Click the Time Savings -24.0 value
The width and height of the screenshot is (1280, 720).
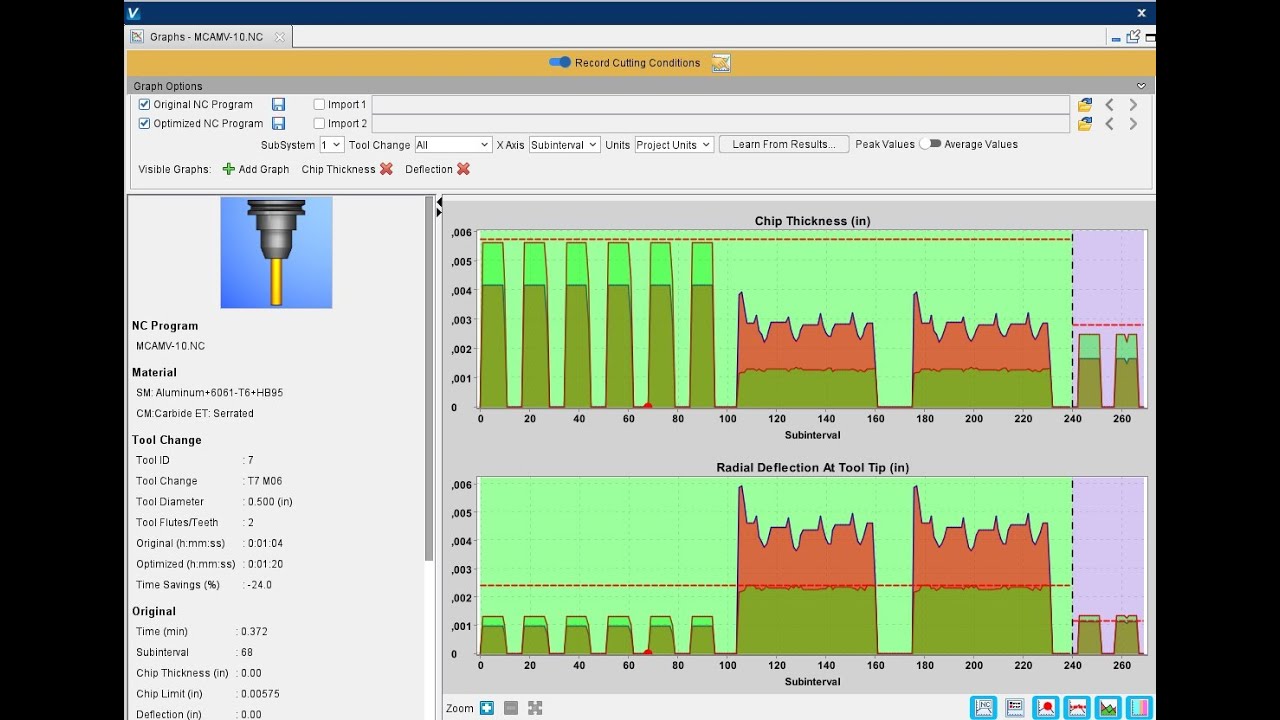tap(259, 585)
